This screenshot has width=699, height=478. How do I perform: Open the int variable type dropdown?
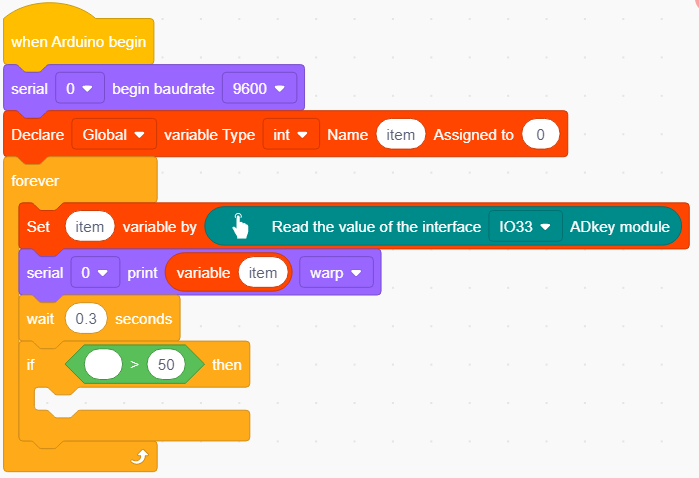[291, 134]
